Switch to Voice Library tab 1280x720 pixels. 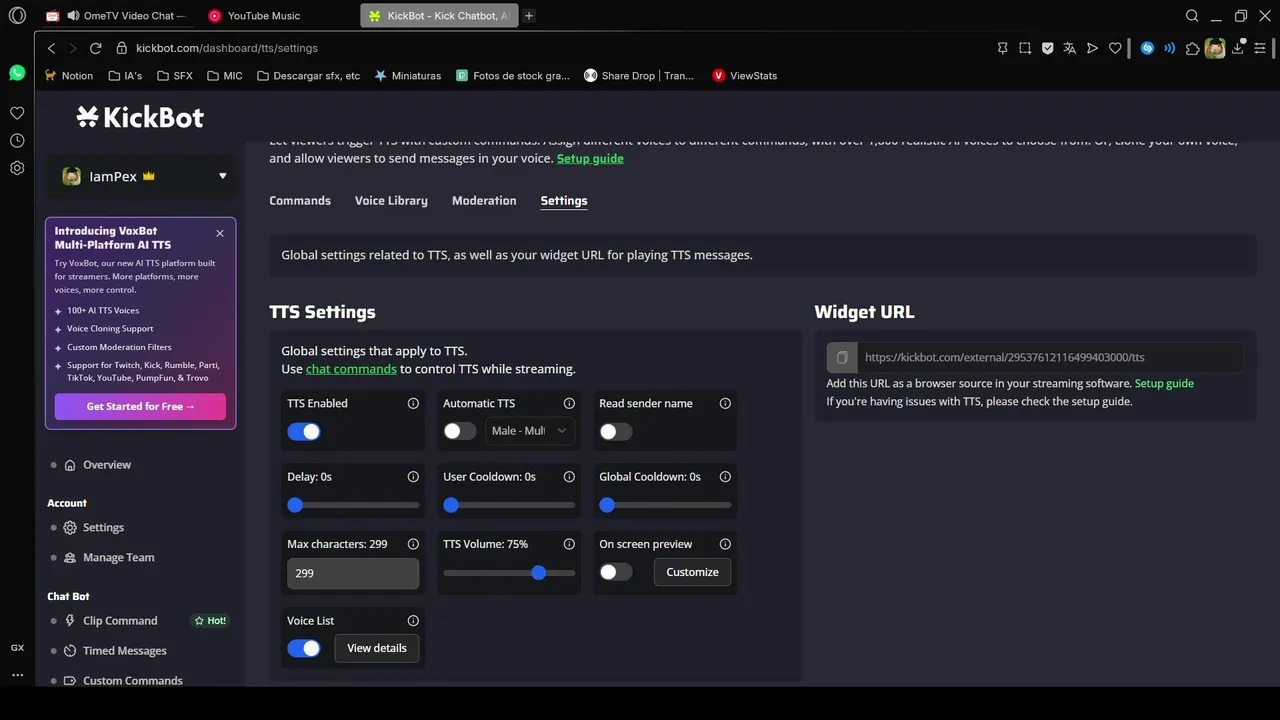click(x=391, y=201)
